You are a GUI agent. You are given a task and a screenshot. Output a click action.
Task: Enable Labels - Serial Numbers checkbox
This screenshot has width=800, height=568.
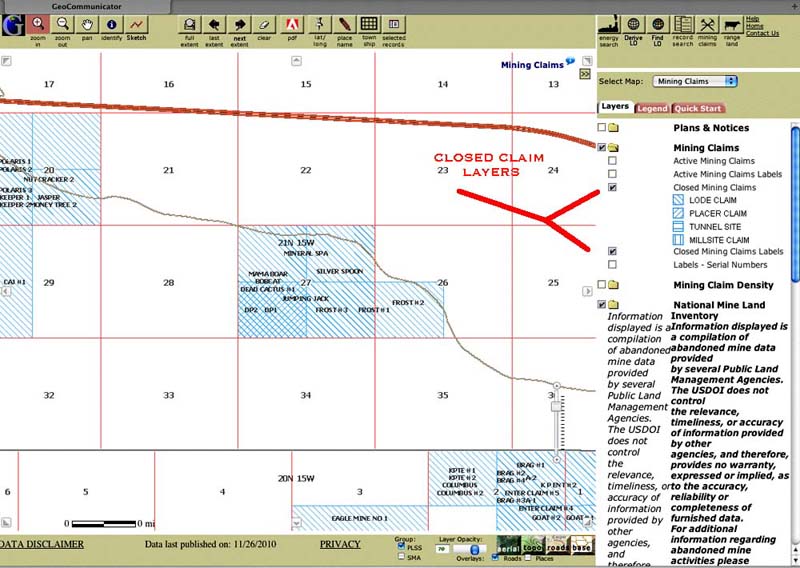(x=612, y=264)
